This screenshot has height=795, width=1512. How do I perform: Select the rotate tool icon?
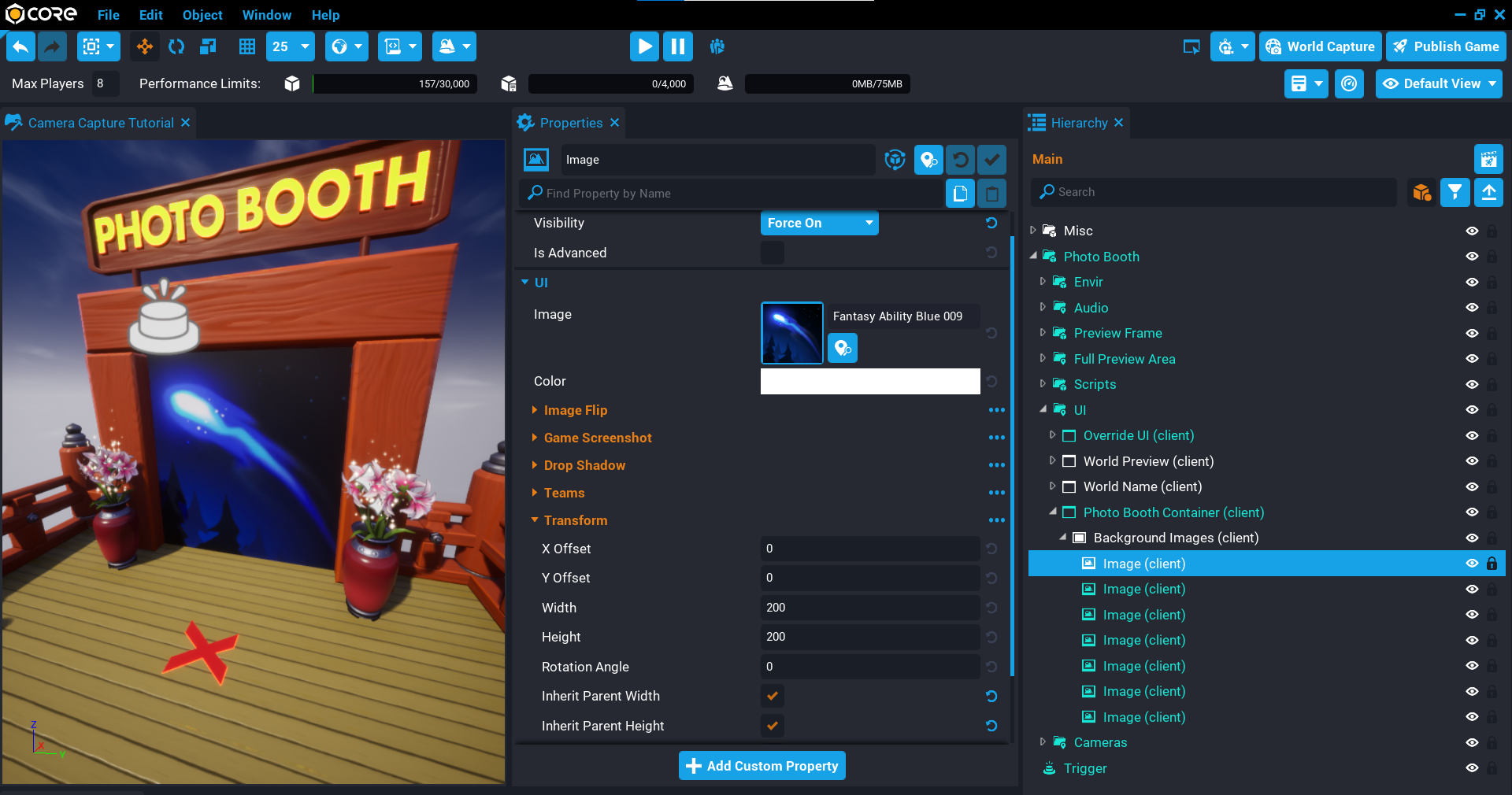click(x=176, y=46)
